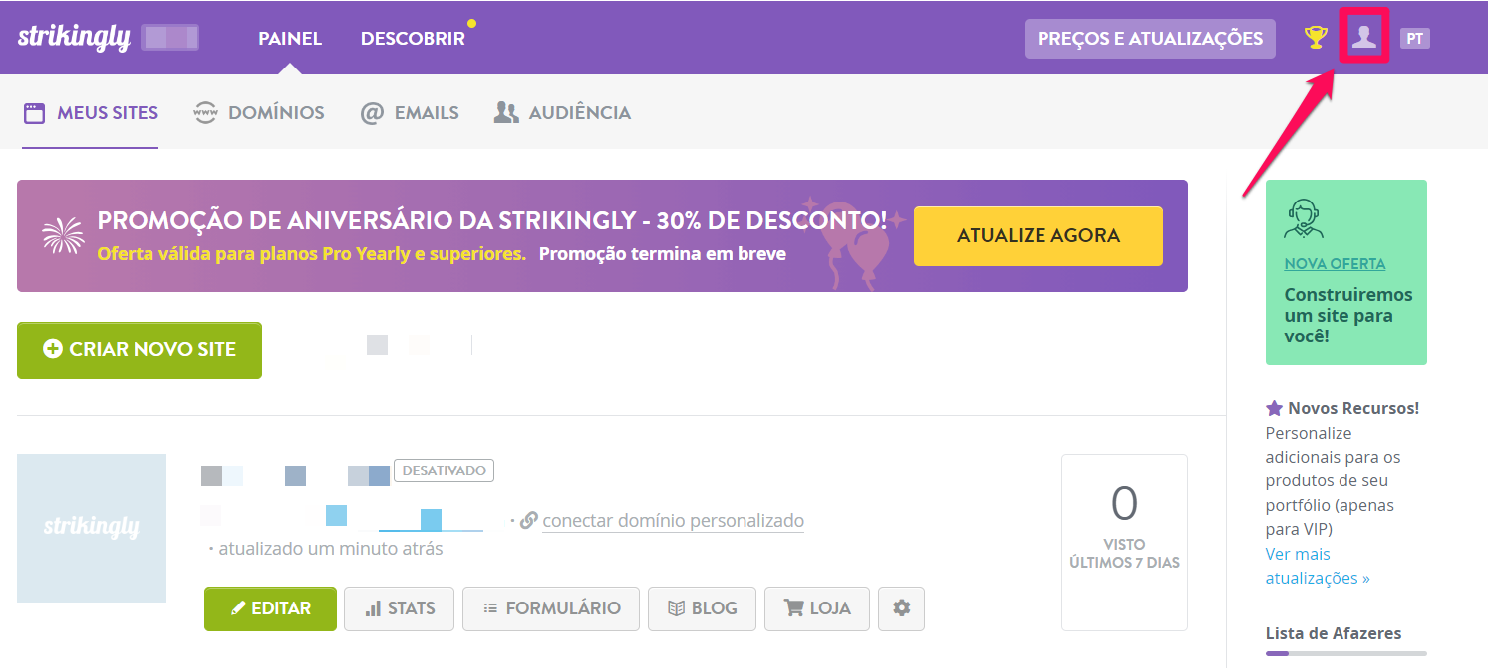The image size is (1488, 668).
Task: Click the Editar button
Action: 270,608
